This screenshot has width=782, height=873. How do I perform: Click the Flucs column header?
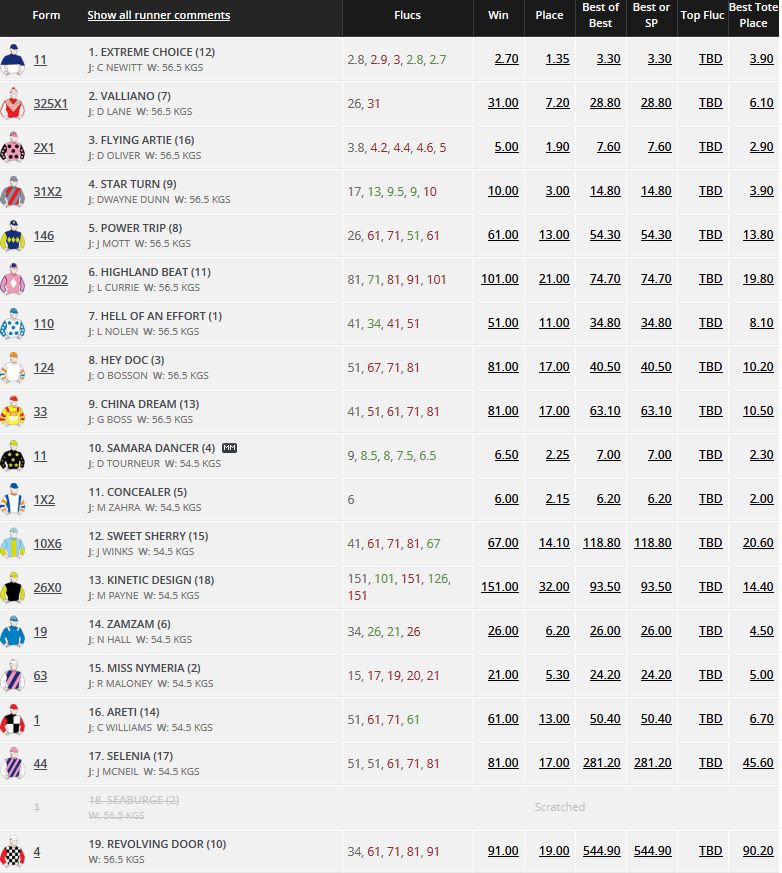point(408,15)
